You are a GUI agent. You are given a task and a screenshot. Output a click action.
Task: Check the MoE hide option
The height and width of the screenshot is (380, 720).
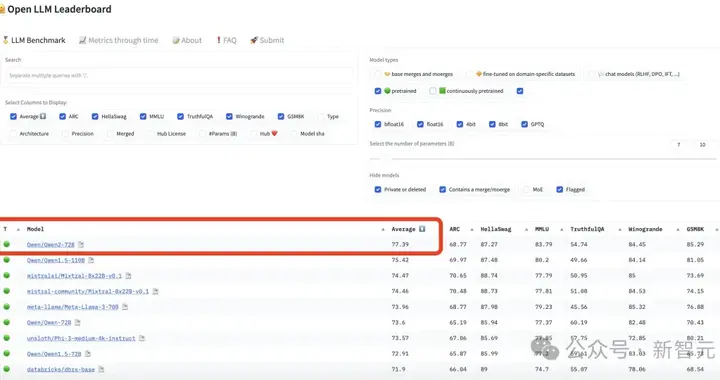coord(526,190)
